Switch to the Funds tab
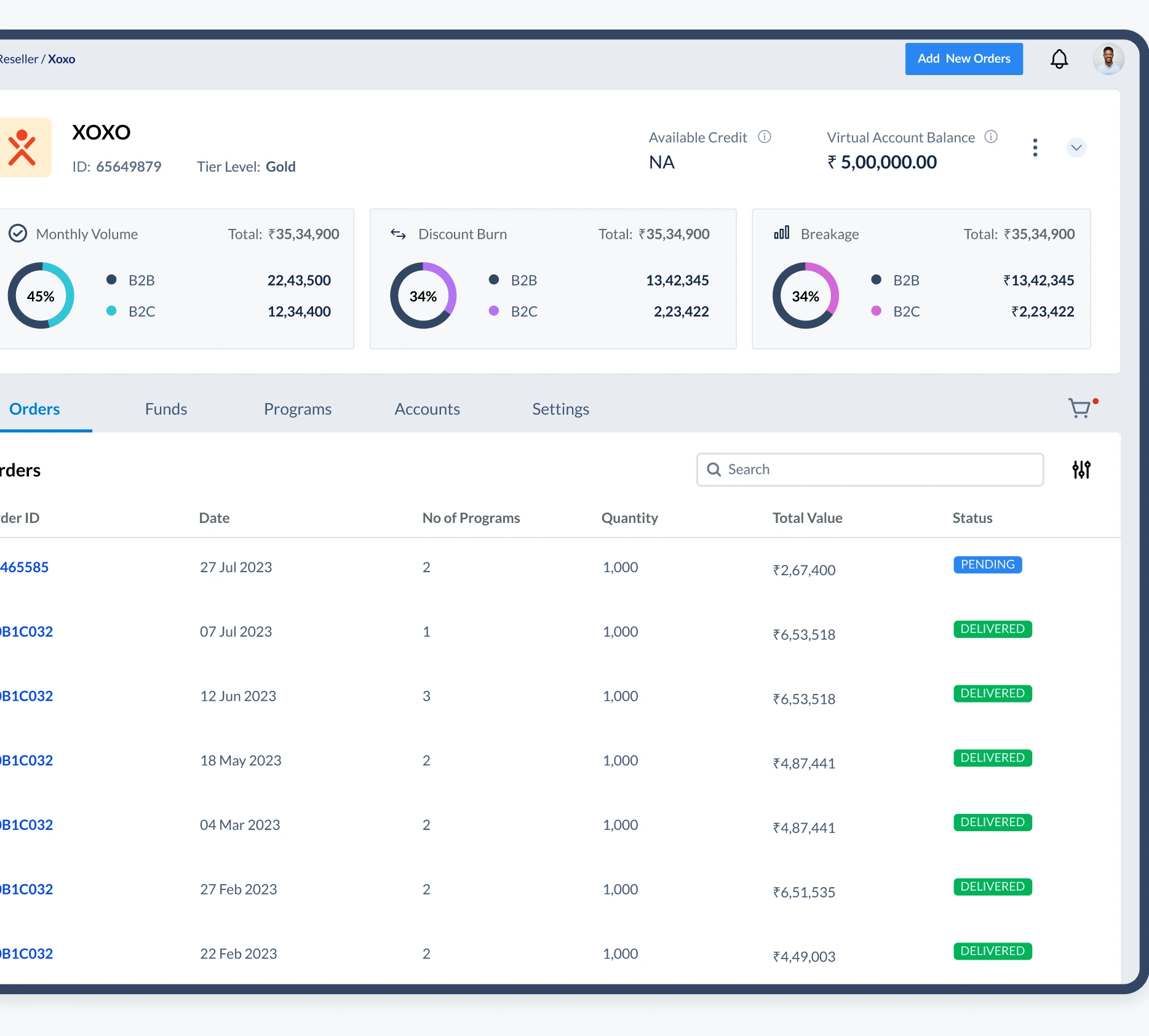The image size is (1149, 1036). [x=166, y=409]
